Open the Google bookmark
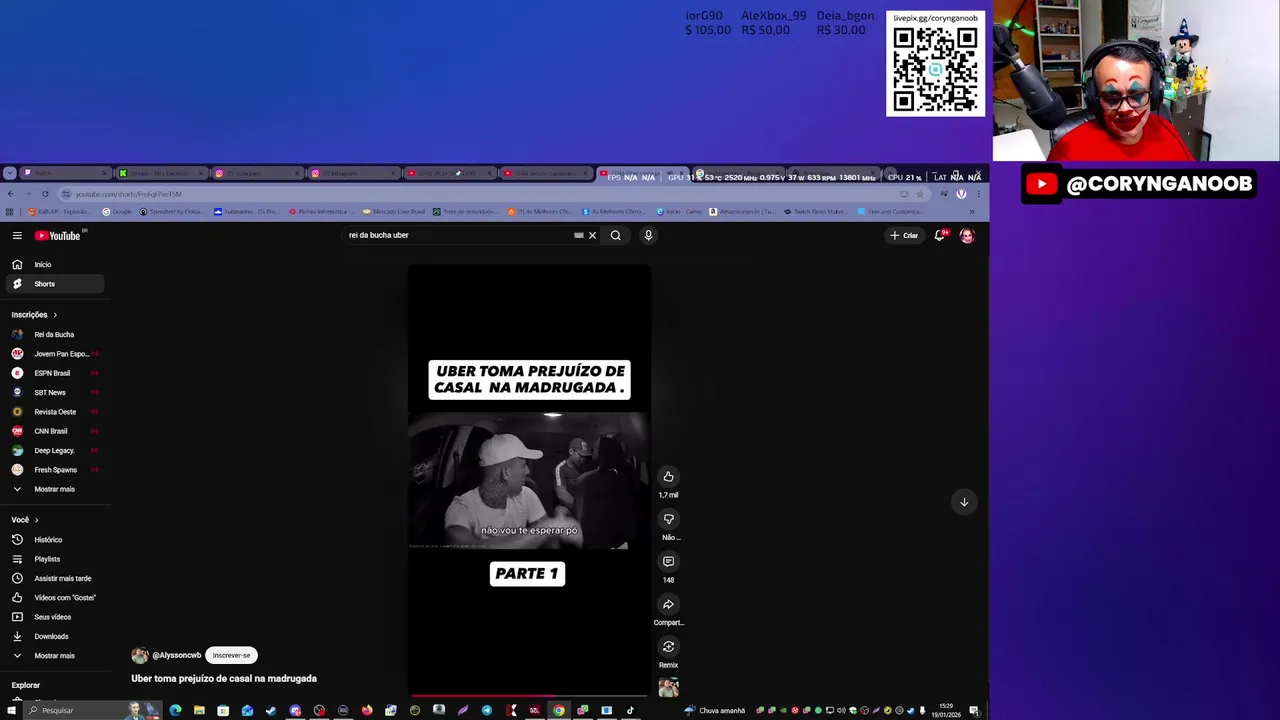This screenshot has height=720, width=1280. point(117,212)
